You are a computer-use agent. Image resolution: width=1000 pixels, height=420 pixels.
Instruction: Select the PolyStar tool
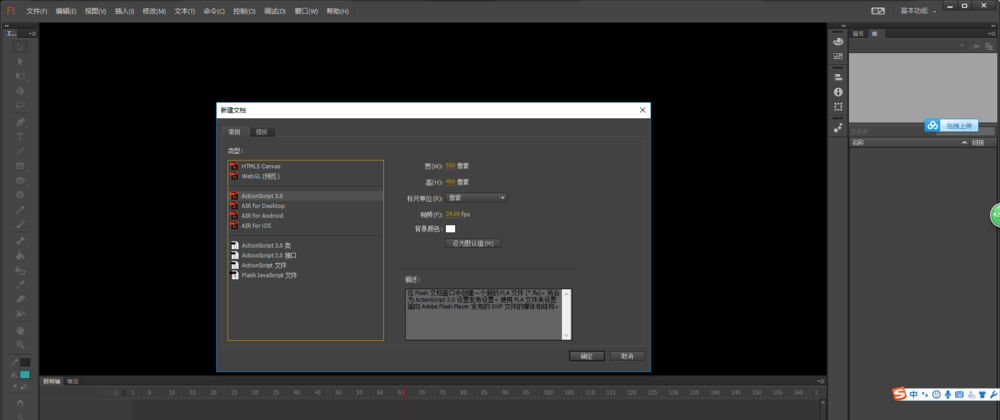(x=20, y=195)
